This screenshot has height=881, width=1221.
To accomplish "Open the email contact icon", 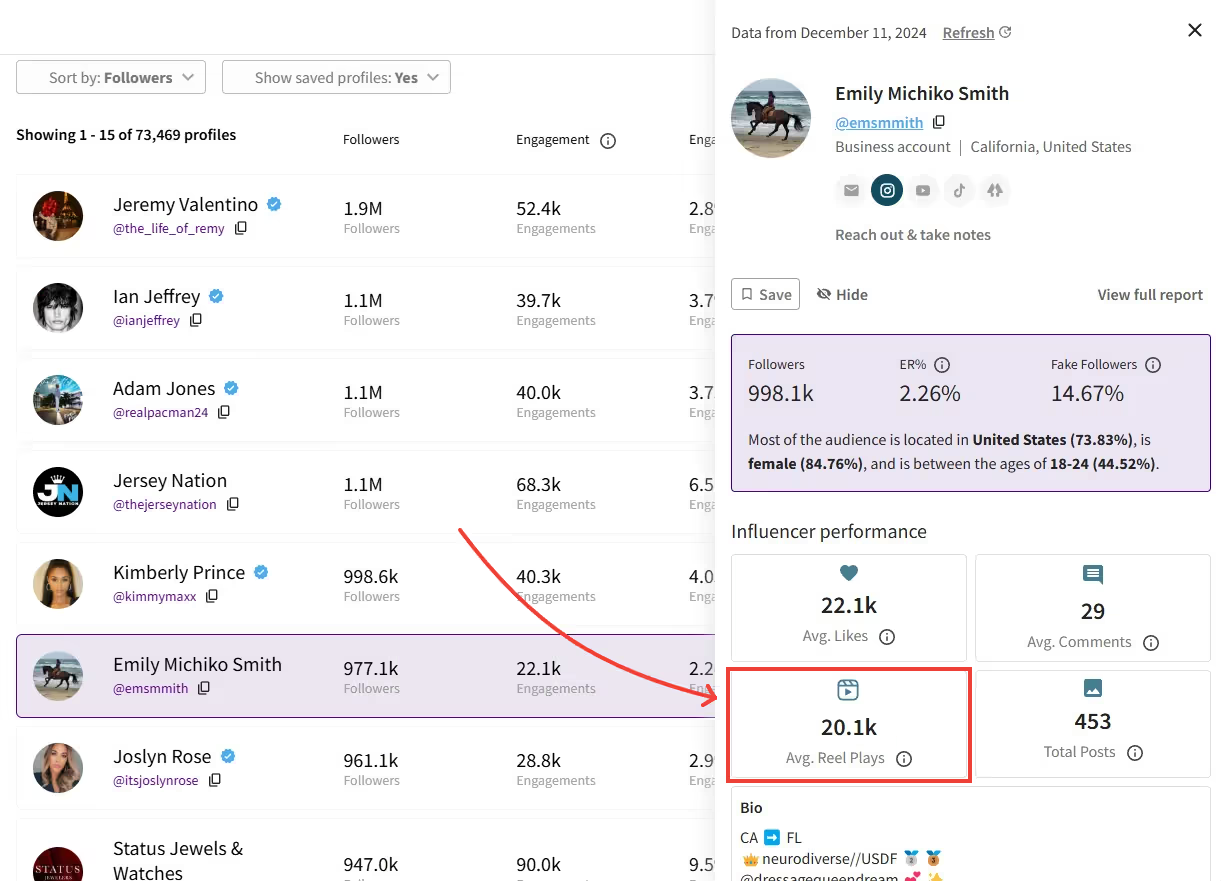I will (x=851, y=190).
